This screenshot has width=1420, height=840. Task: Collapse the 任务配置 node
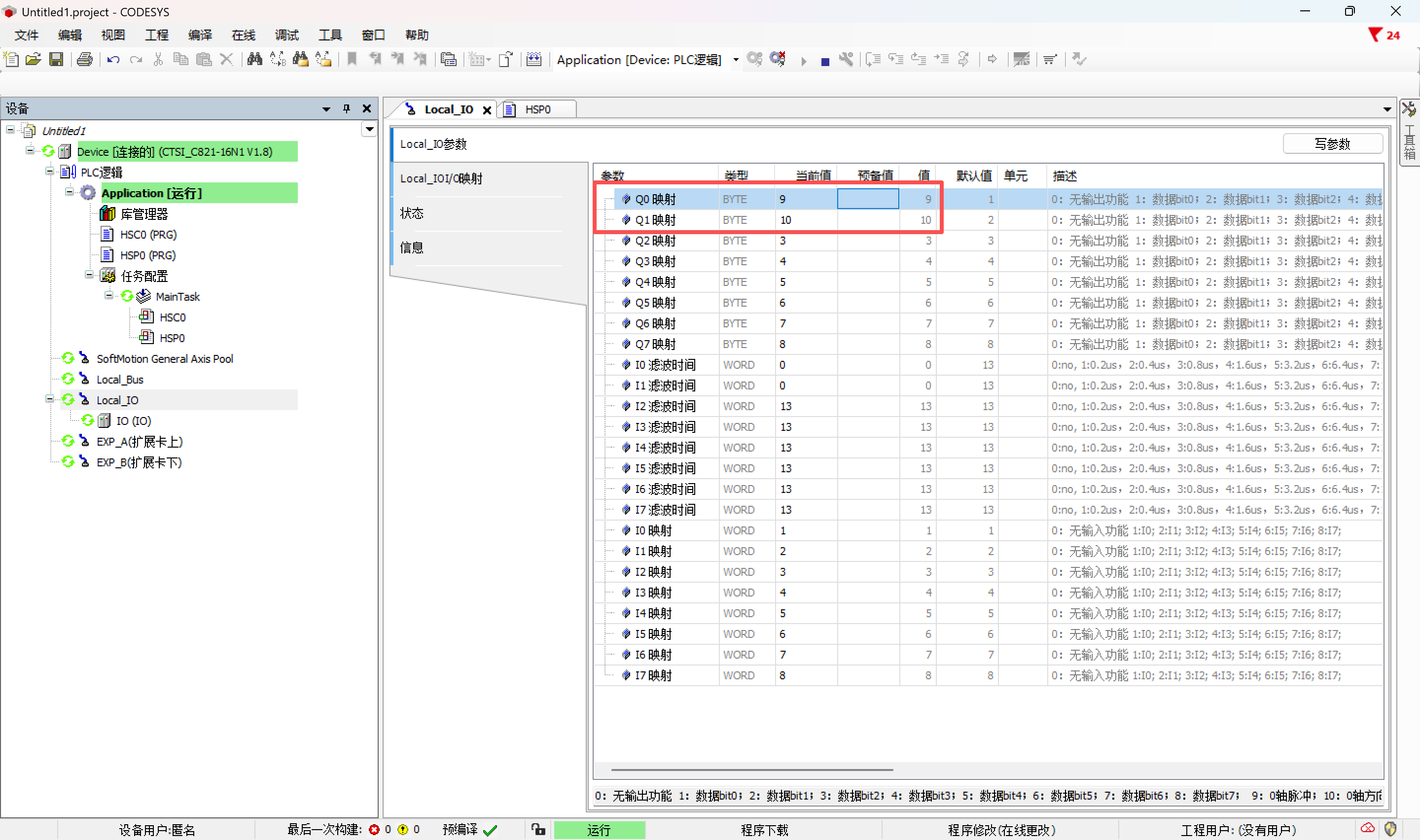coord(89,275)
